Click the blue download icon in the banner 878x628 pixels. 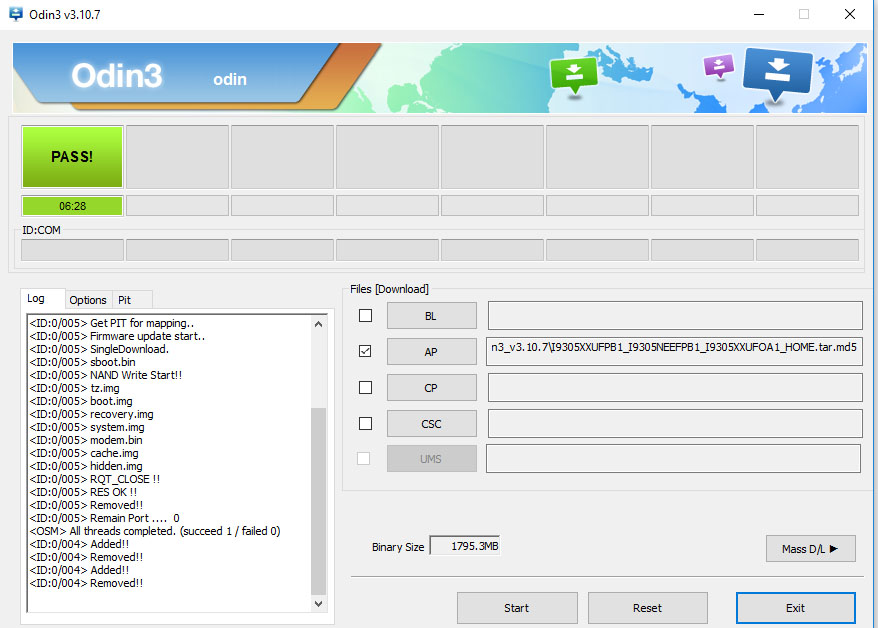778,73
